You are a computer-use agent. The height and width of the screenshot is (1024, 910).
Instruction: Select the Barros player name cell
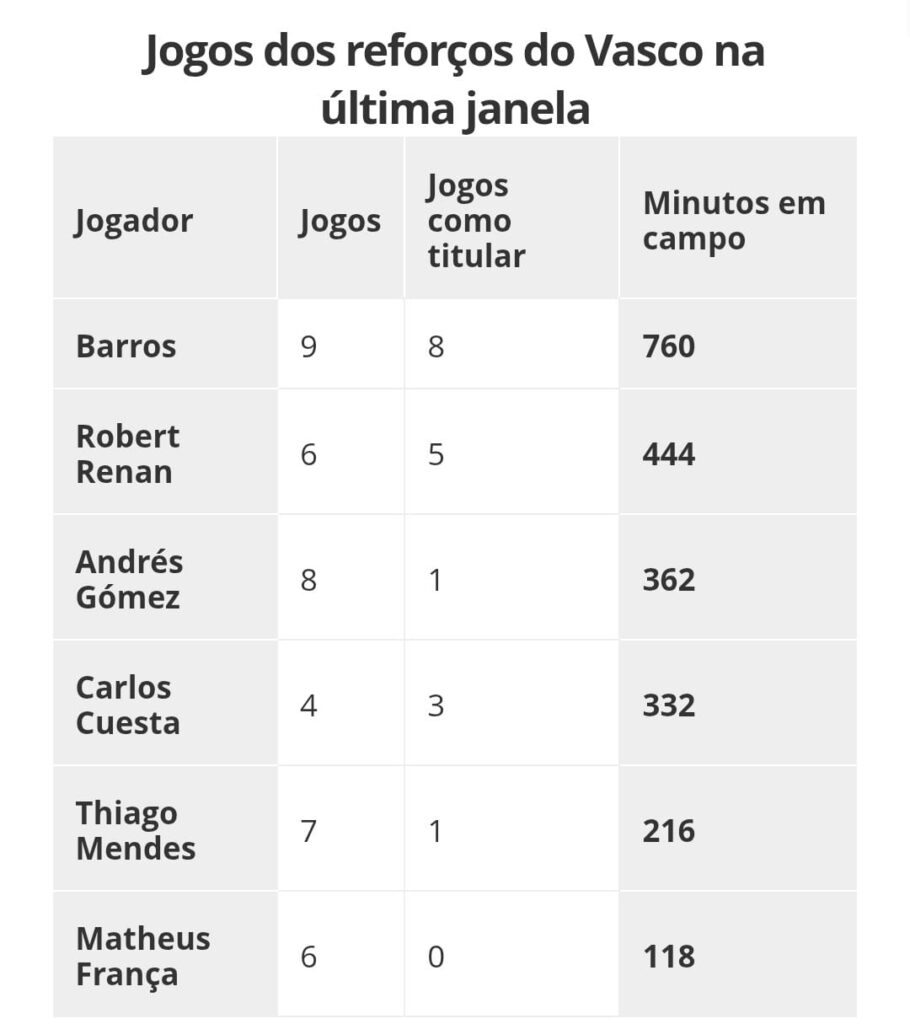click(x=126, y=346)
